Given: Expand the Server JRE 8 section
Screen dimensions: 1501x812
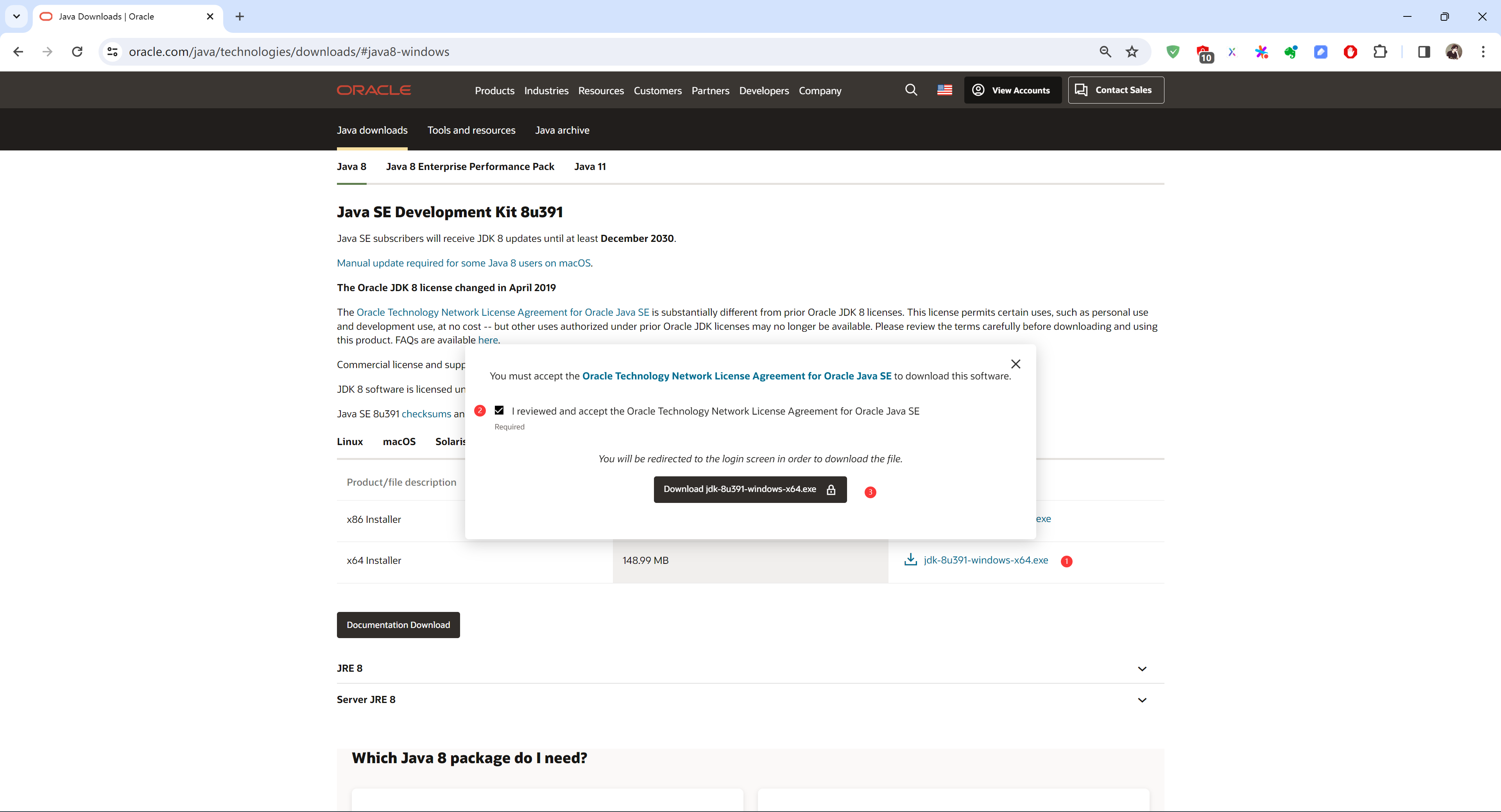Looking at the screenshot, I should tap(750, 699).
